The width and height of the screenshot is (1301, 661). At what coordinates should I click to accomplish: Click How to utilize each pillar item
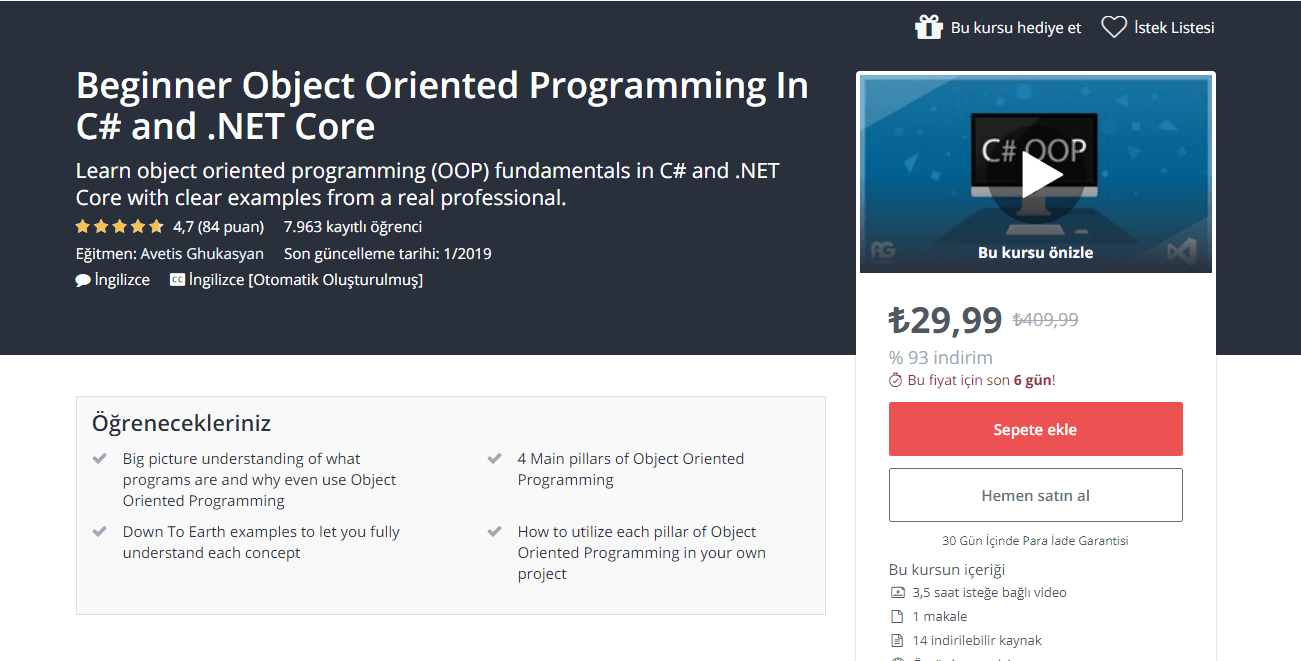642,552
